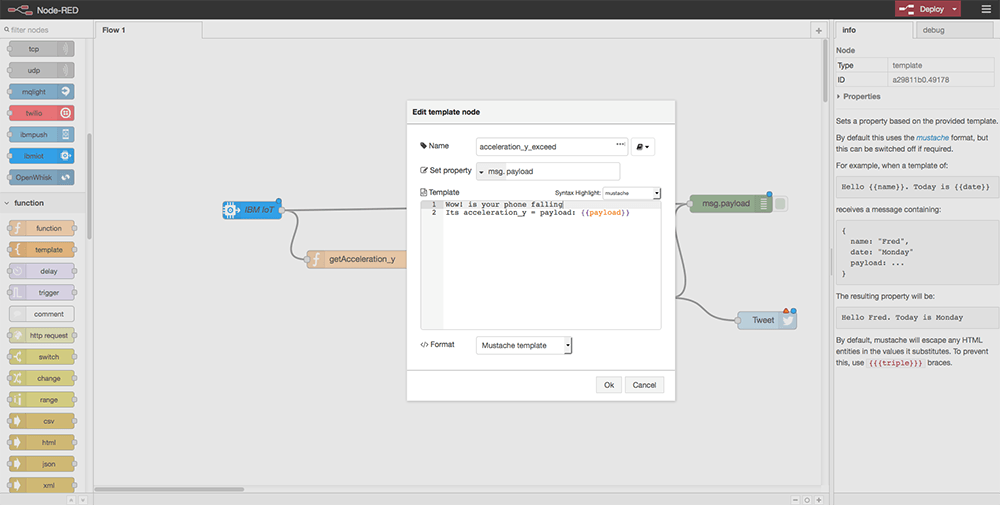Select the twilio node in the palette
The height and width of the screenshot is (505, 1000).
pos(41,113)
